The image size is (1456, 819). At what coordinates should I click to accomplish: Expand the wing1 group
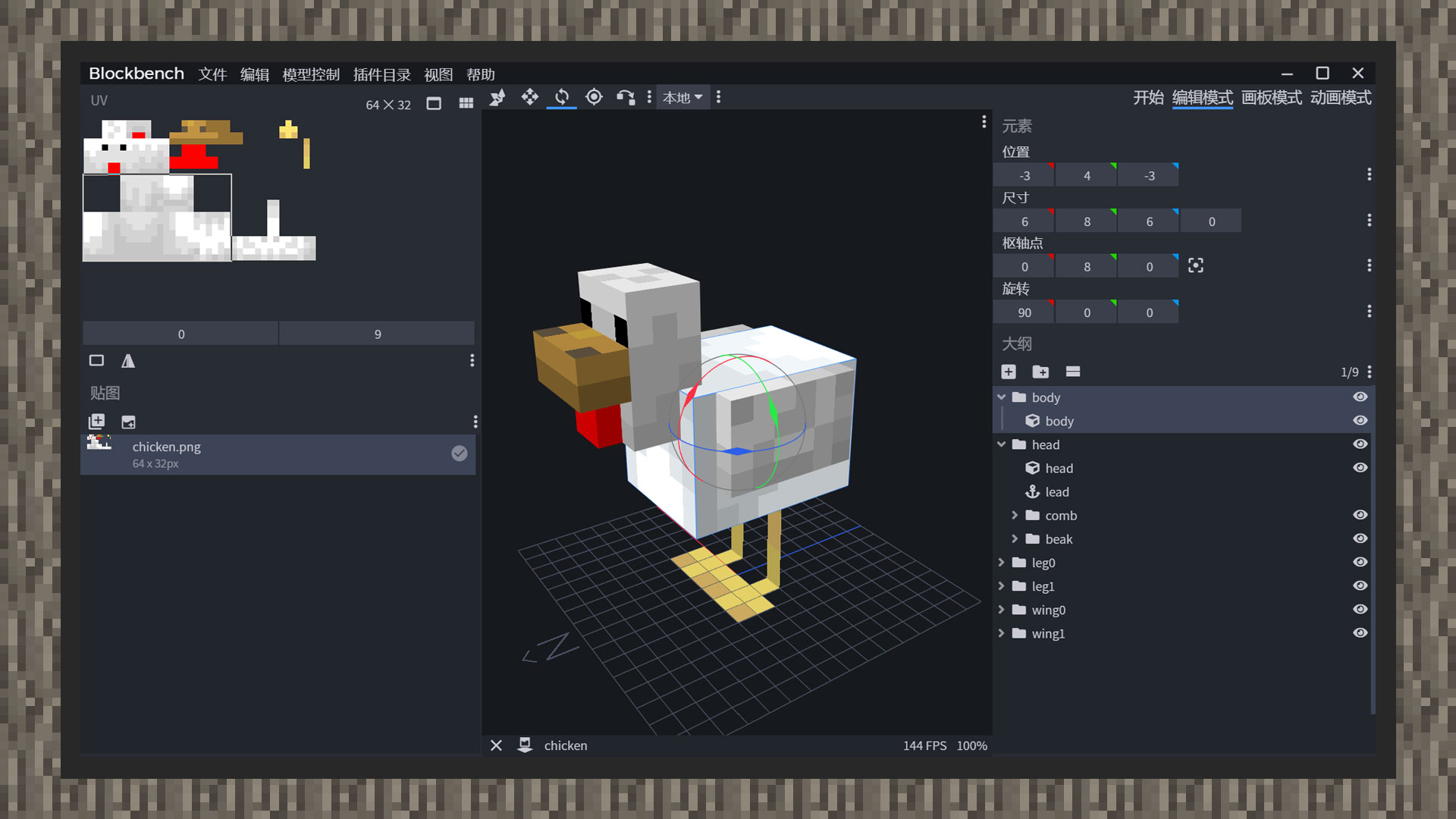pos(1001,632)
